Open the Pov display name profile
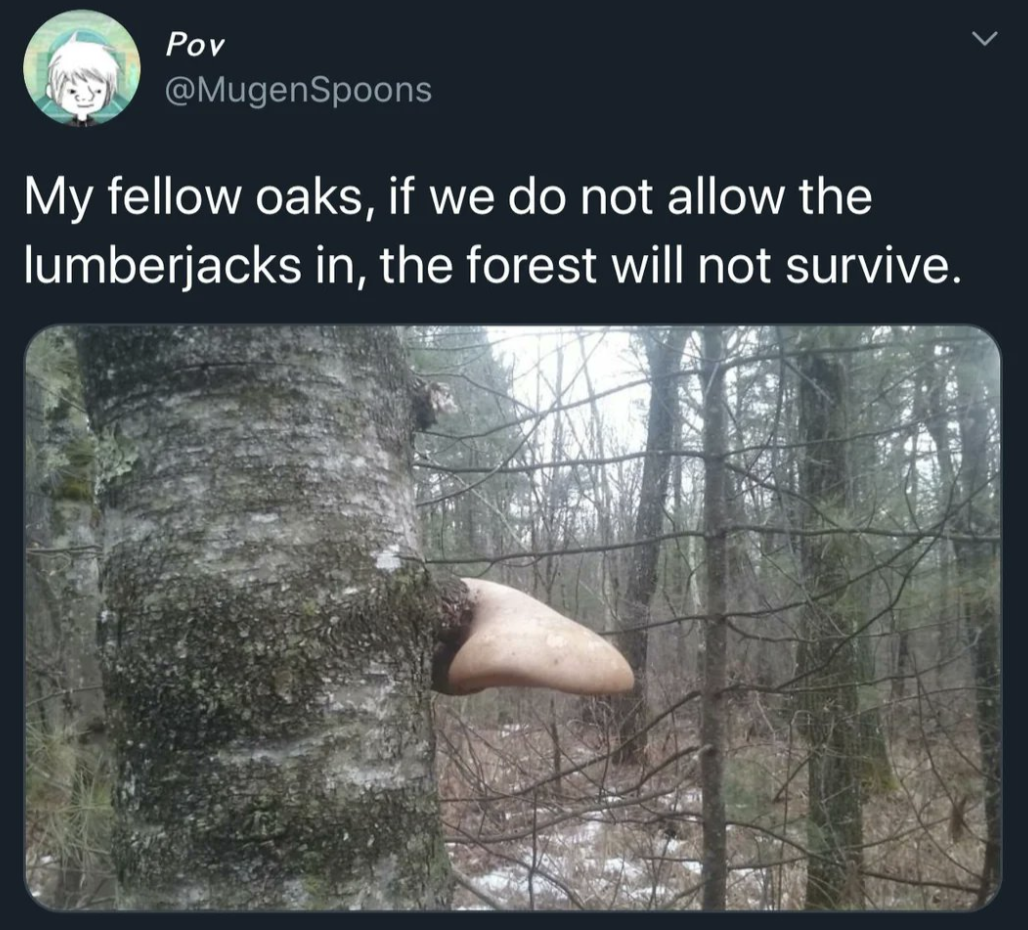Viewport: 1028px width, 930px height. [x=195, y=45]
